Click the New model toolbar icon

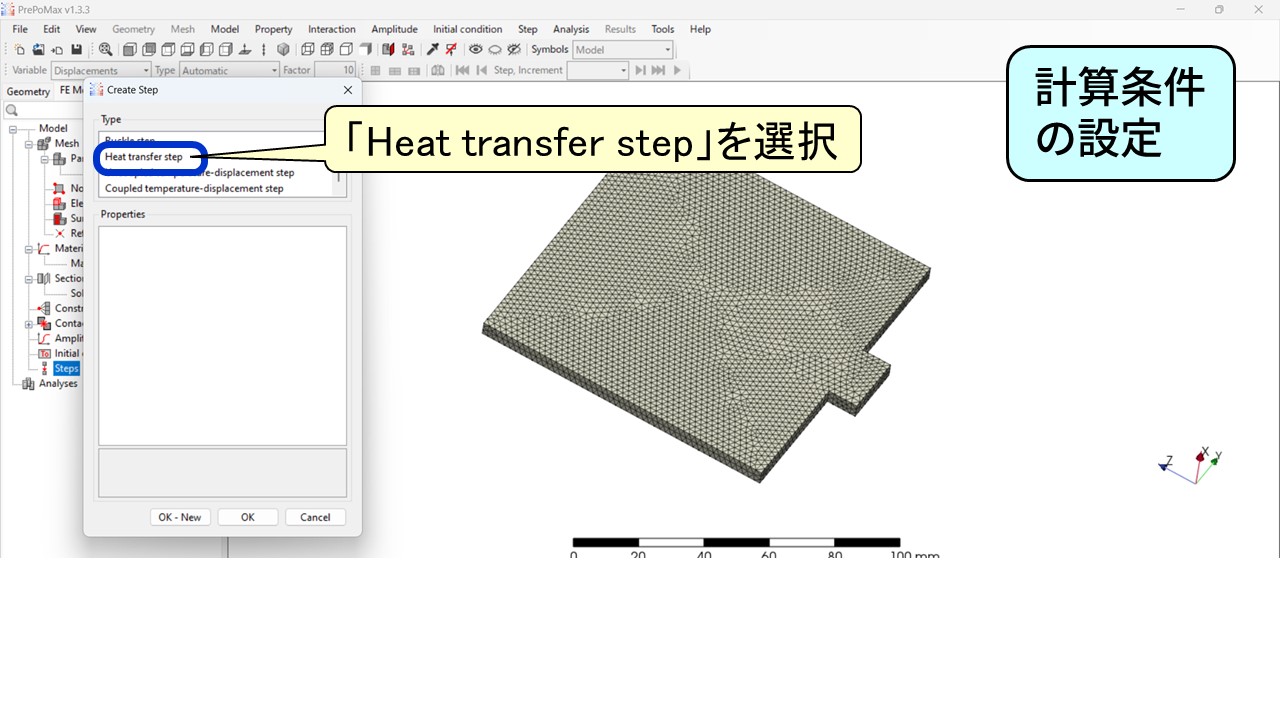click(x=19, y=49)
